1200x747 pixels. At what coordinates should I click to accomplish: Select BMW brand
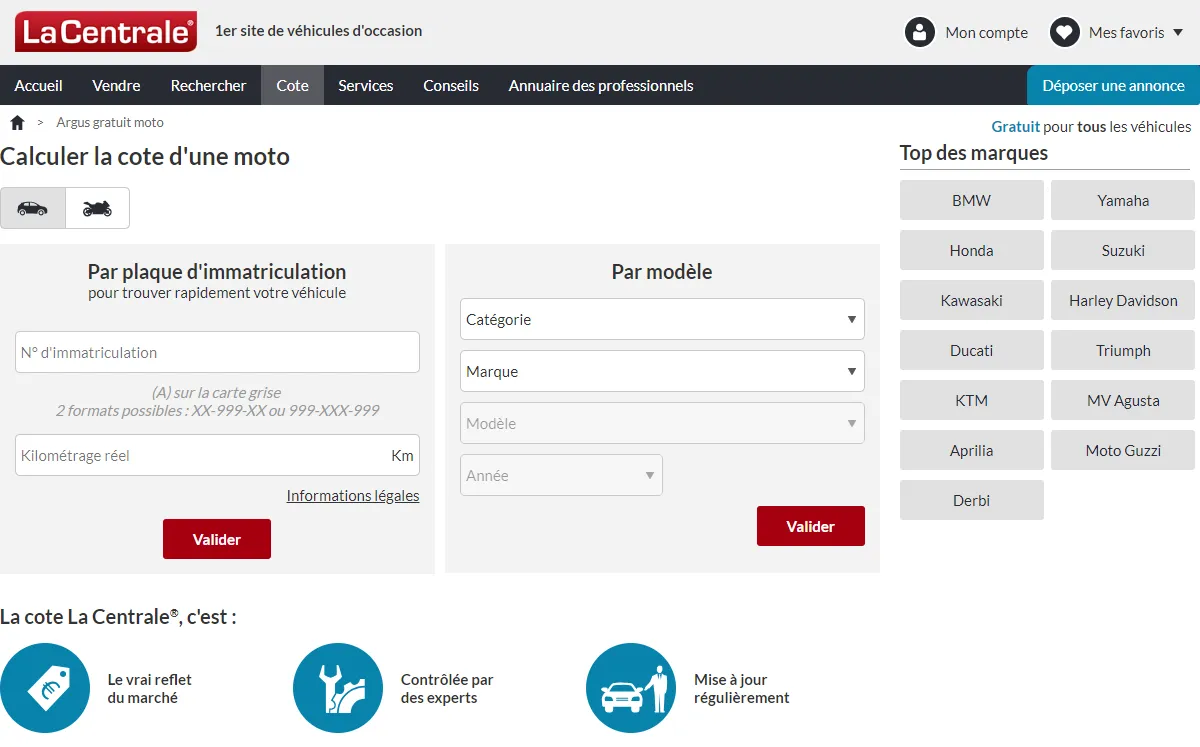(972, 200)
